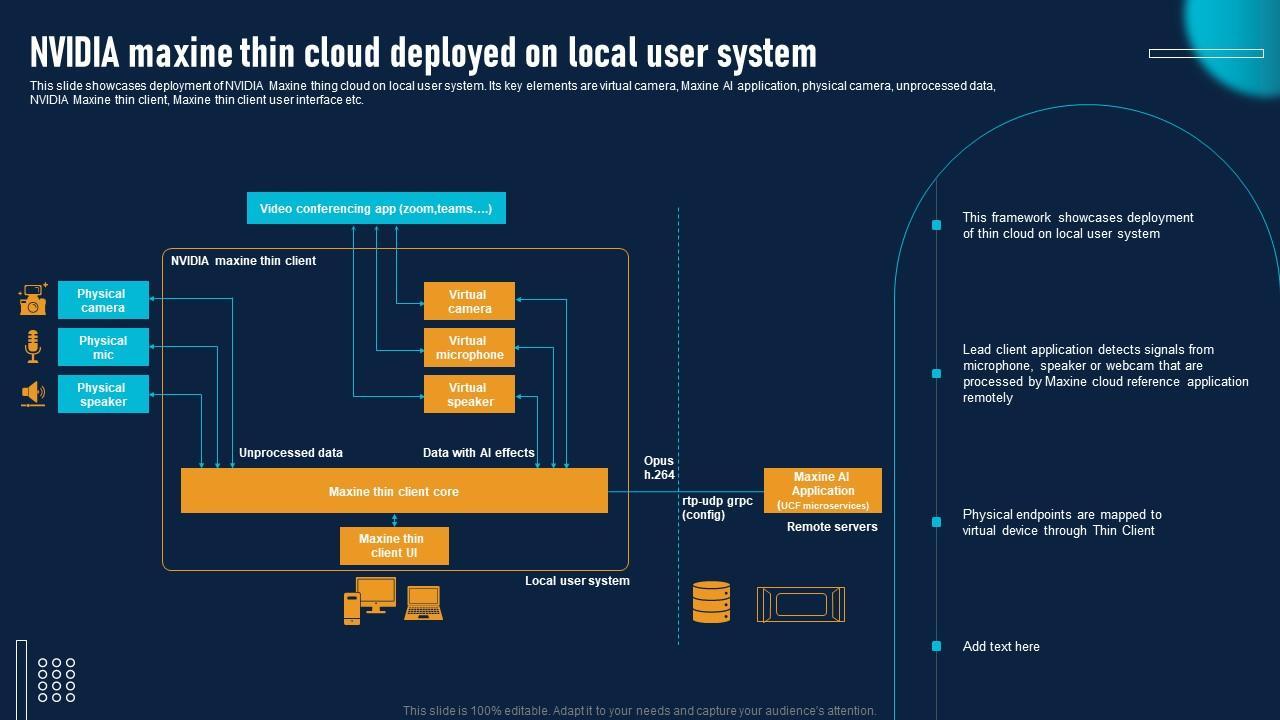Image resolution: width=1280 pixels, height=720 pixels.
Task: Click the slide title heading text
Action: [x=423, y=52]
